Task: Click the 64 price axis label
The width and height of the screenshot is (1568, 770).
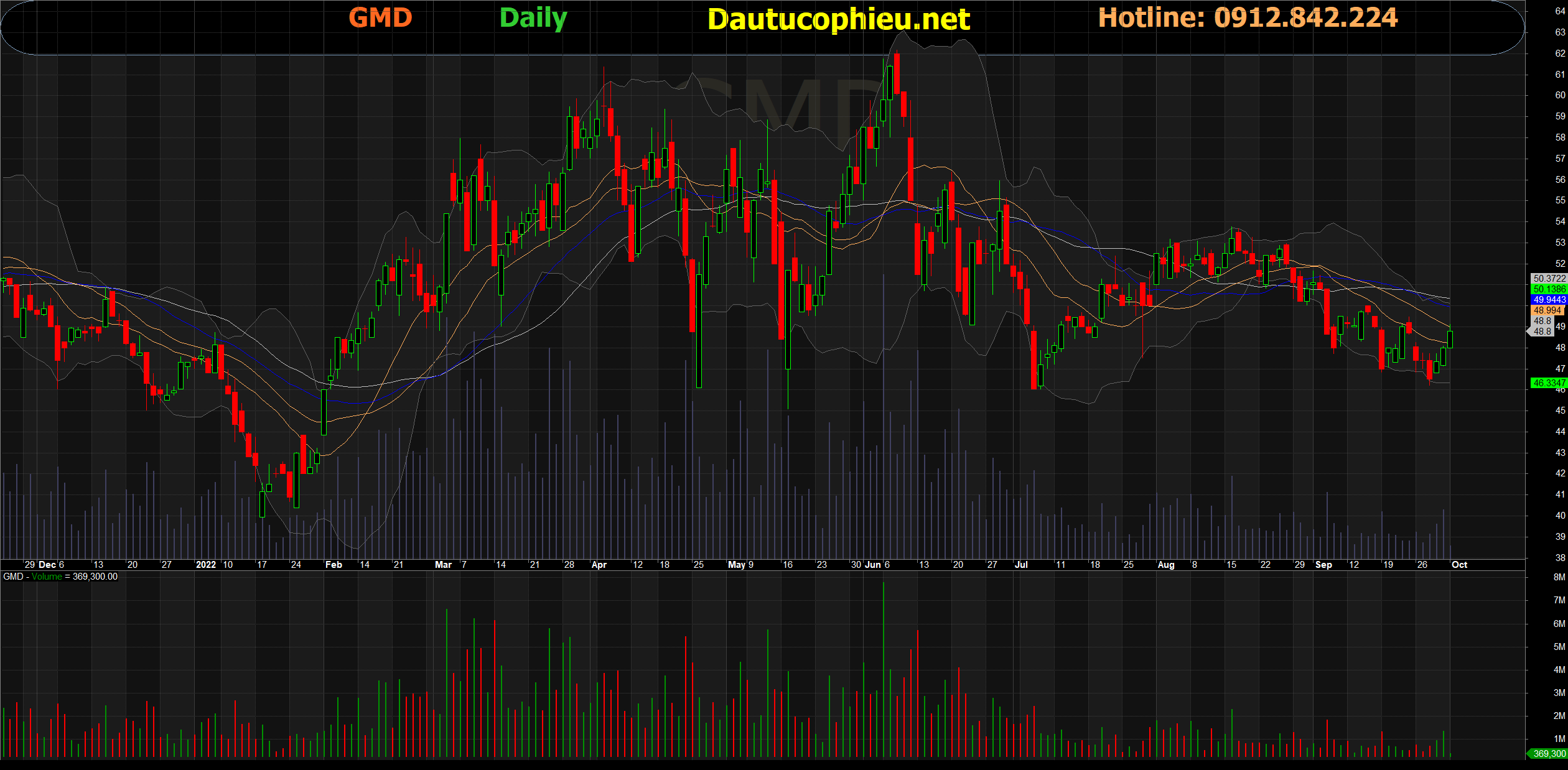Action: [1560, 11]
